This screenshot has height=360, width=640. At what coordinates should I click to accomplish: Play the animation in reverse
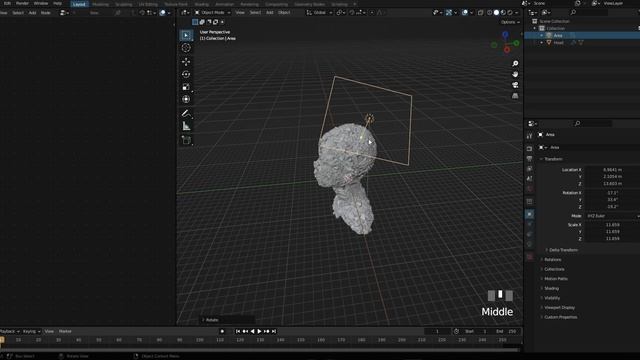click(x=253, y=331)
